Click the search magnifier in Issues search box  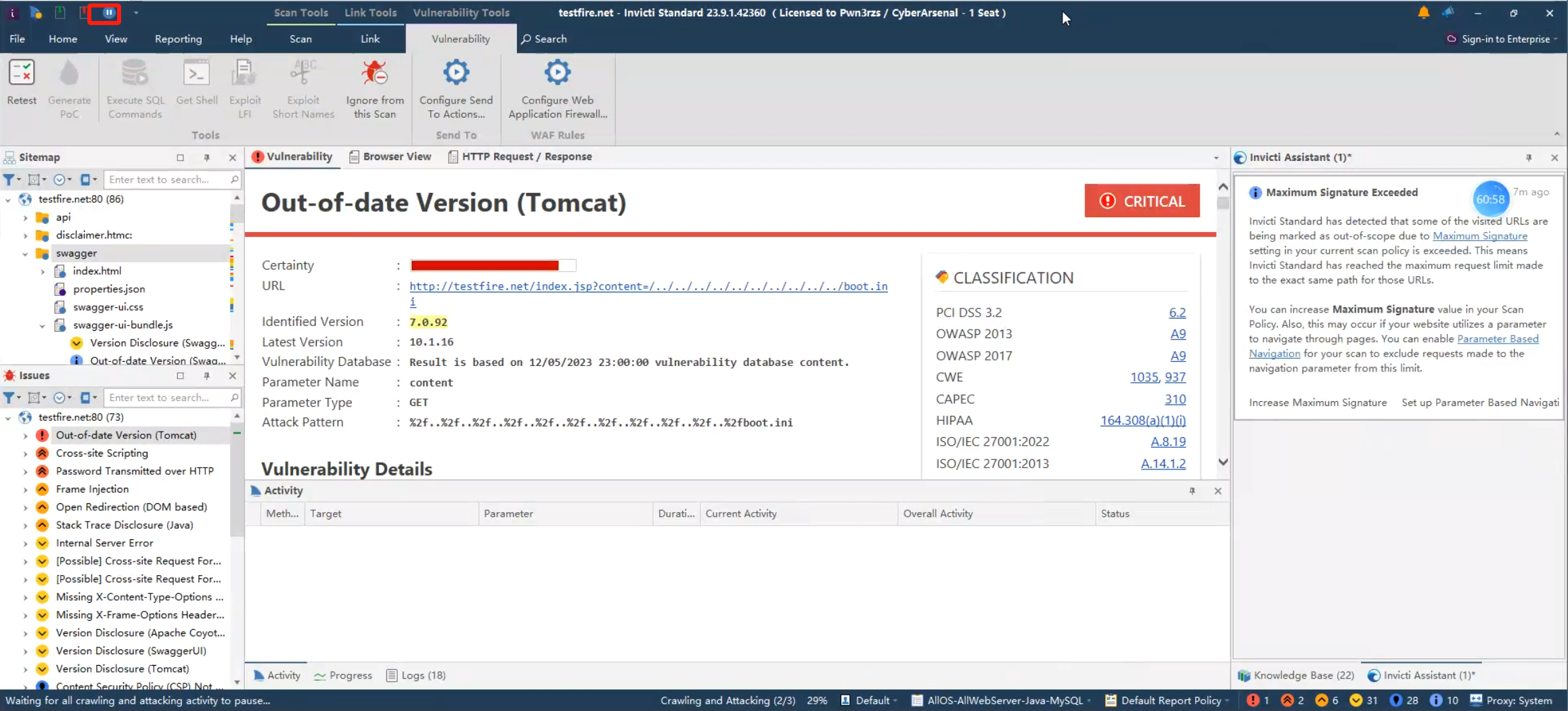(234, 398)
